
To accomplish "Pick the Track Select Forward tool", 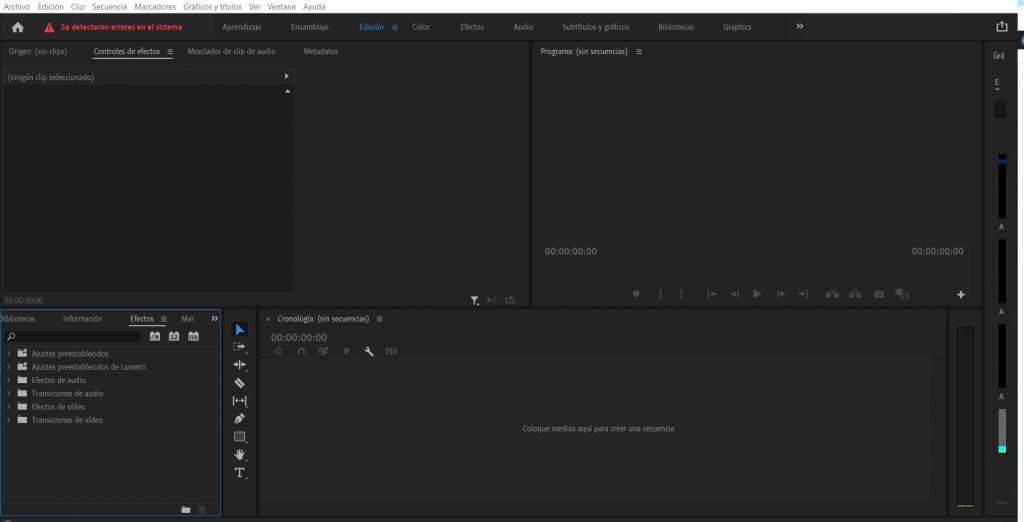I will point(239,347).
